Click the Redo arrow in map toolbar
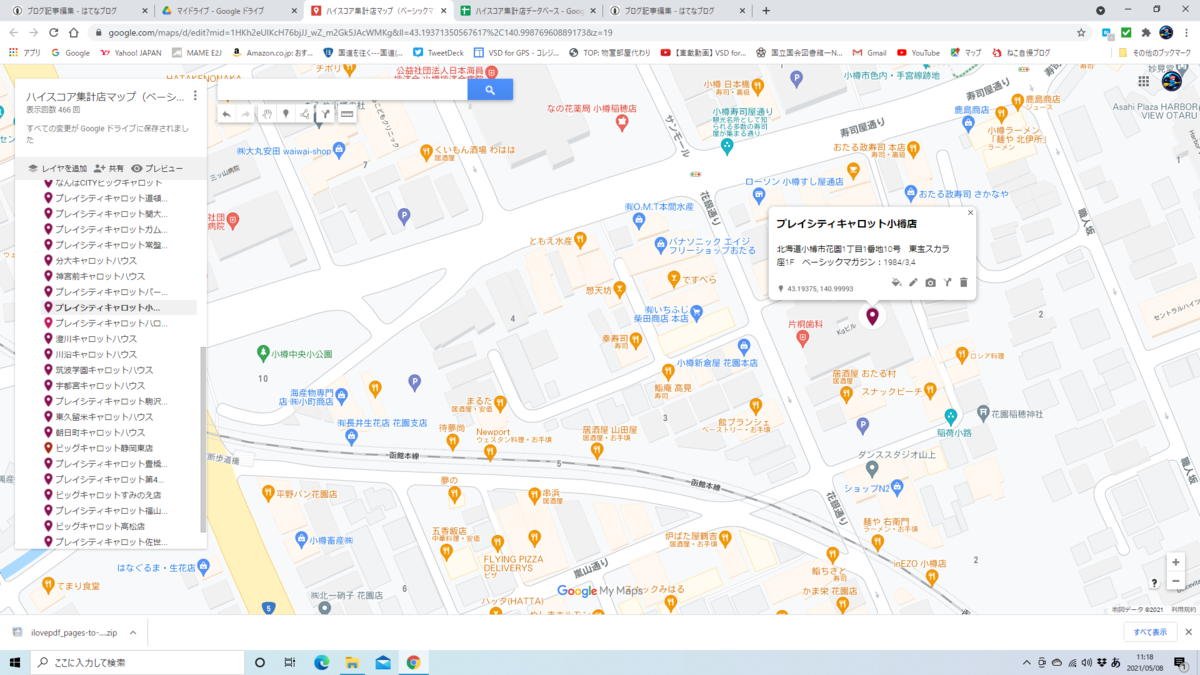Screen dimensions: 1200x675 pyautogui.click(x=246, y=114)
